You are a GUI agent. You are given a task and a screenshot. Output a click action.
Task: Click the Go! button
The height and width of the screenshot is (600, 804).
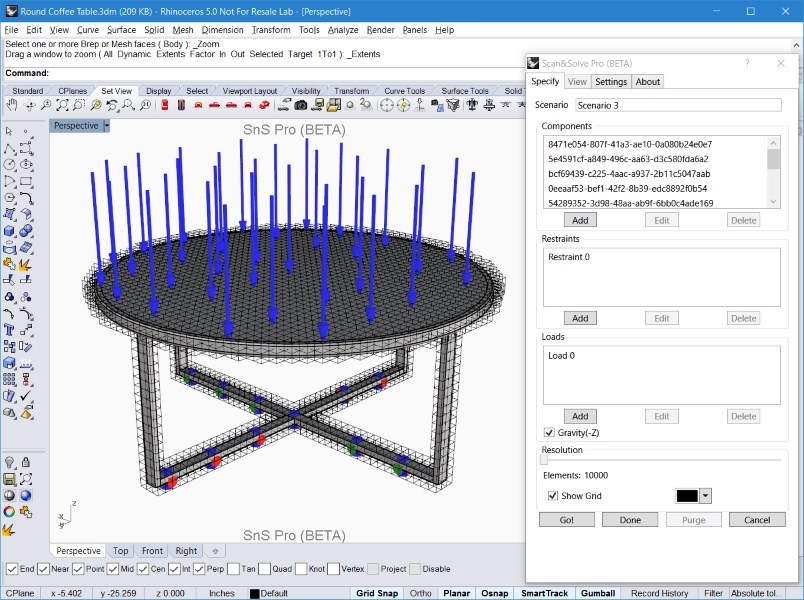coord(567,520)
